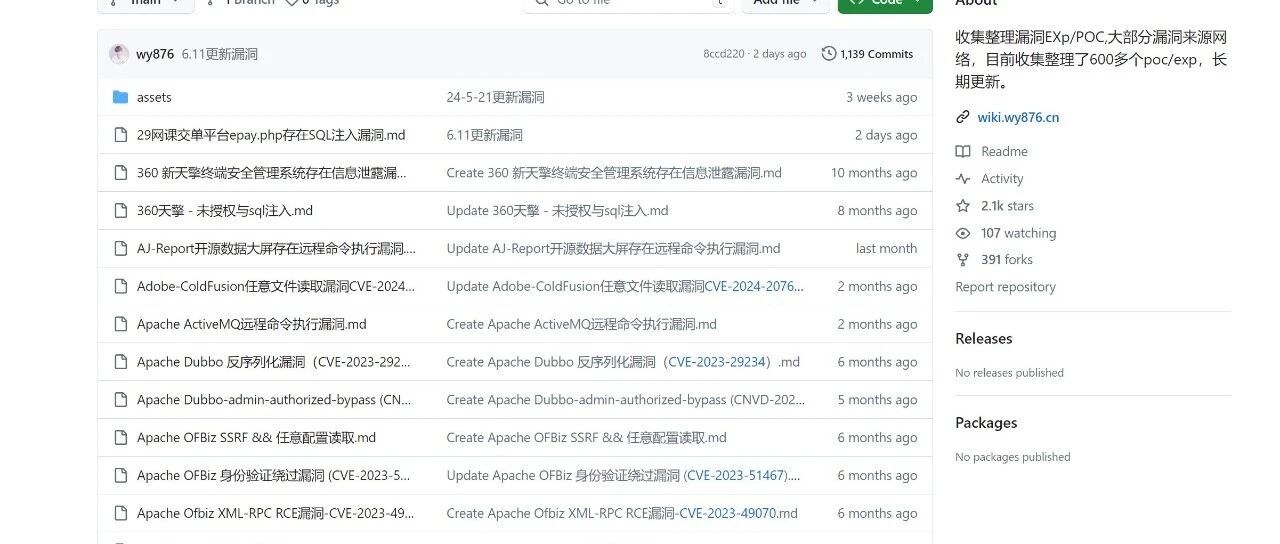Image resolution: width=1280 pixels, height=544 pixels.
Task: Open the Packages section heading
Action: [986, 423]
